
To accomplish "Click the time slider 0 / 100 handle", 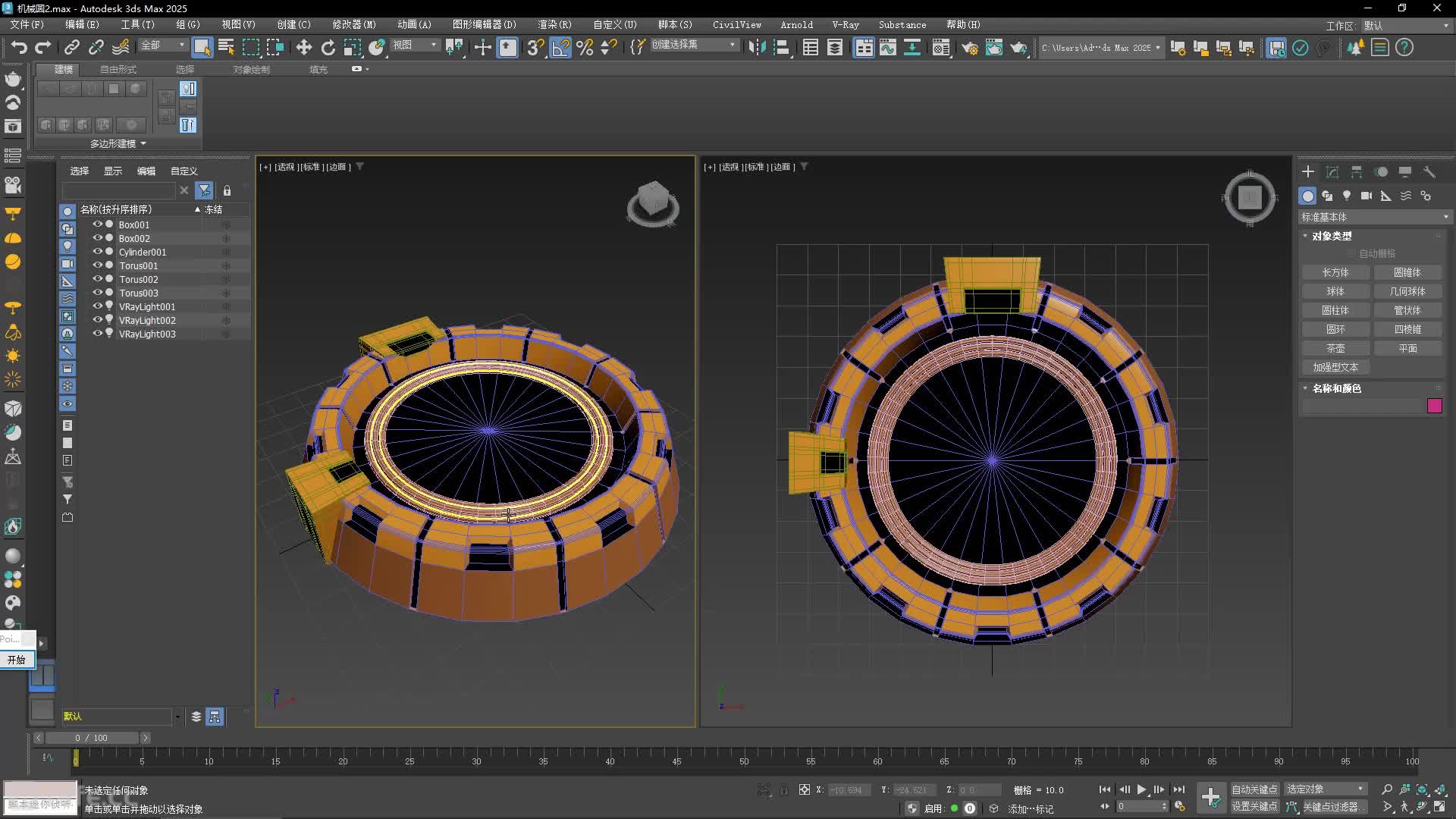I will (92, 738).
